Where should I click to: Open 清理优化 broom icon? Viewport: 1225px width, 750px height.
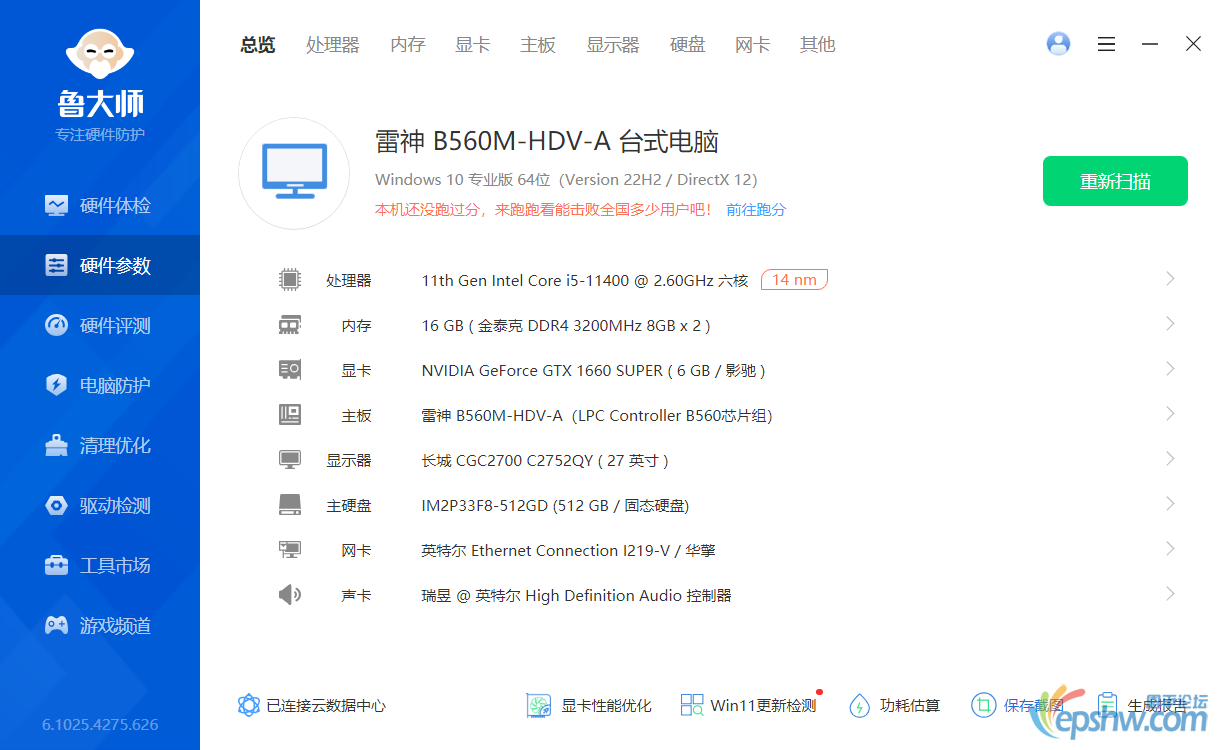[x=56, y=445]
